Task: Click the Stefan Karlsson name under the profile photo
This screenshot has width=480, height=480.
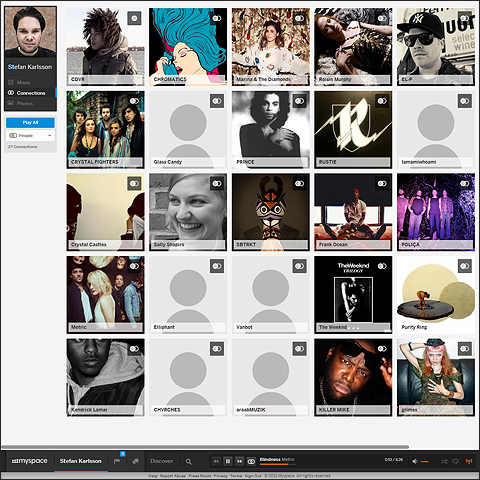Action: point(30,67)
